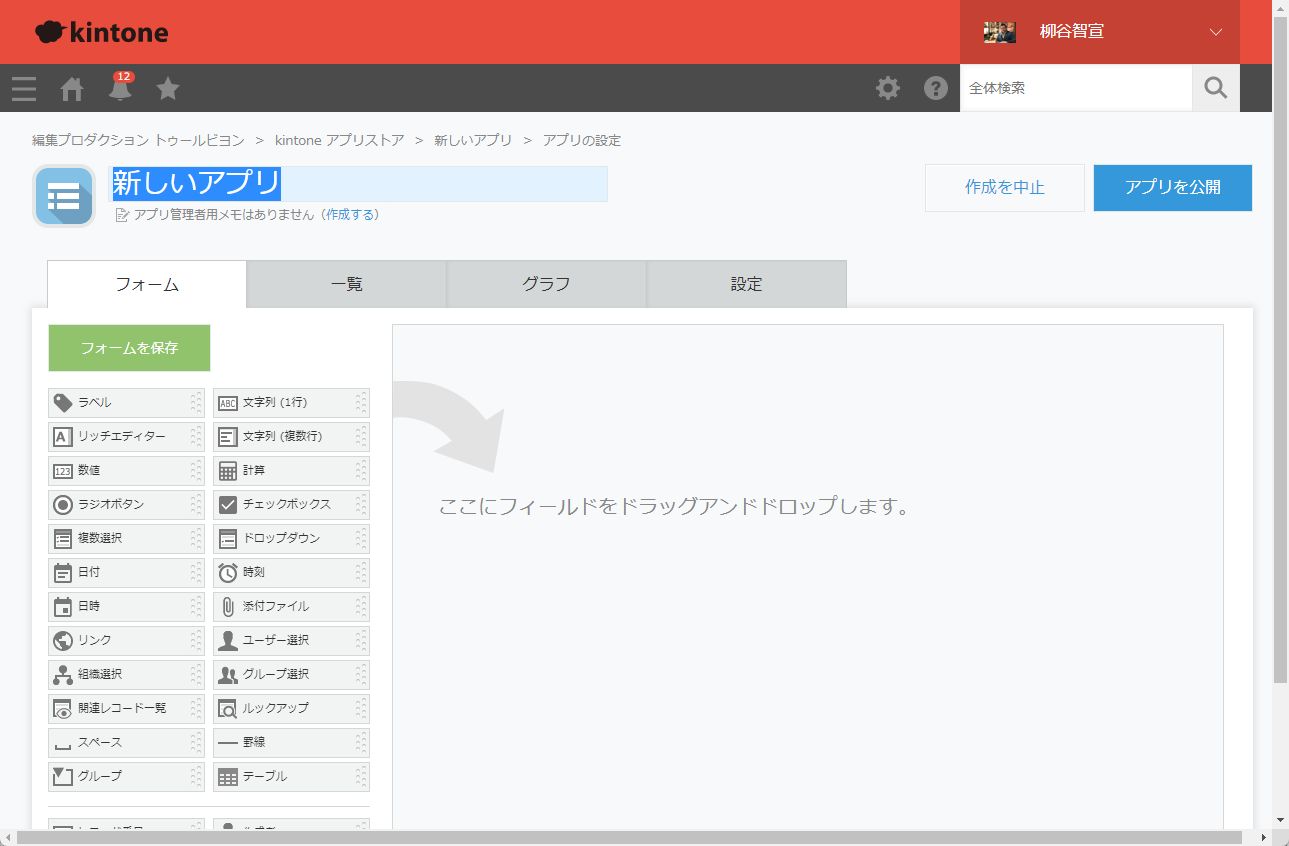Viewport: 1289px width, 846px height.
Task: Select the ラジオボタン field
Action: 126,505
